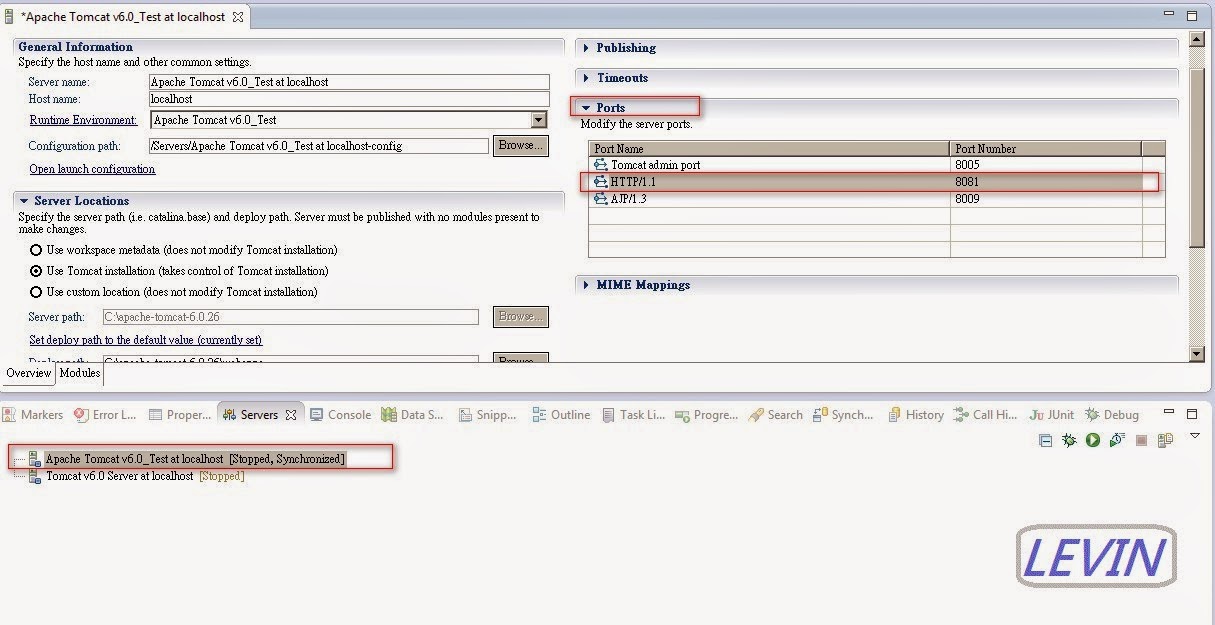Image resolution: width=1215 pixels, height=625 pixels.
Task: Select Tomcat v6.0 Server at localhost
Action: click(x=145, y=476)
